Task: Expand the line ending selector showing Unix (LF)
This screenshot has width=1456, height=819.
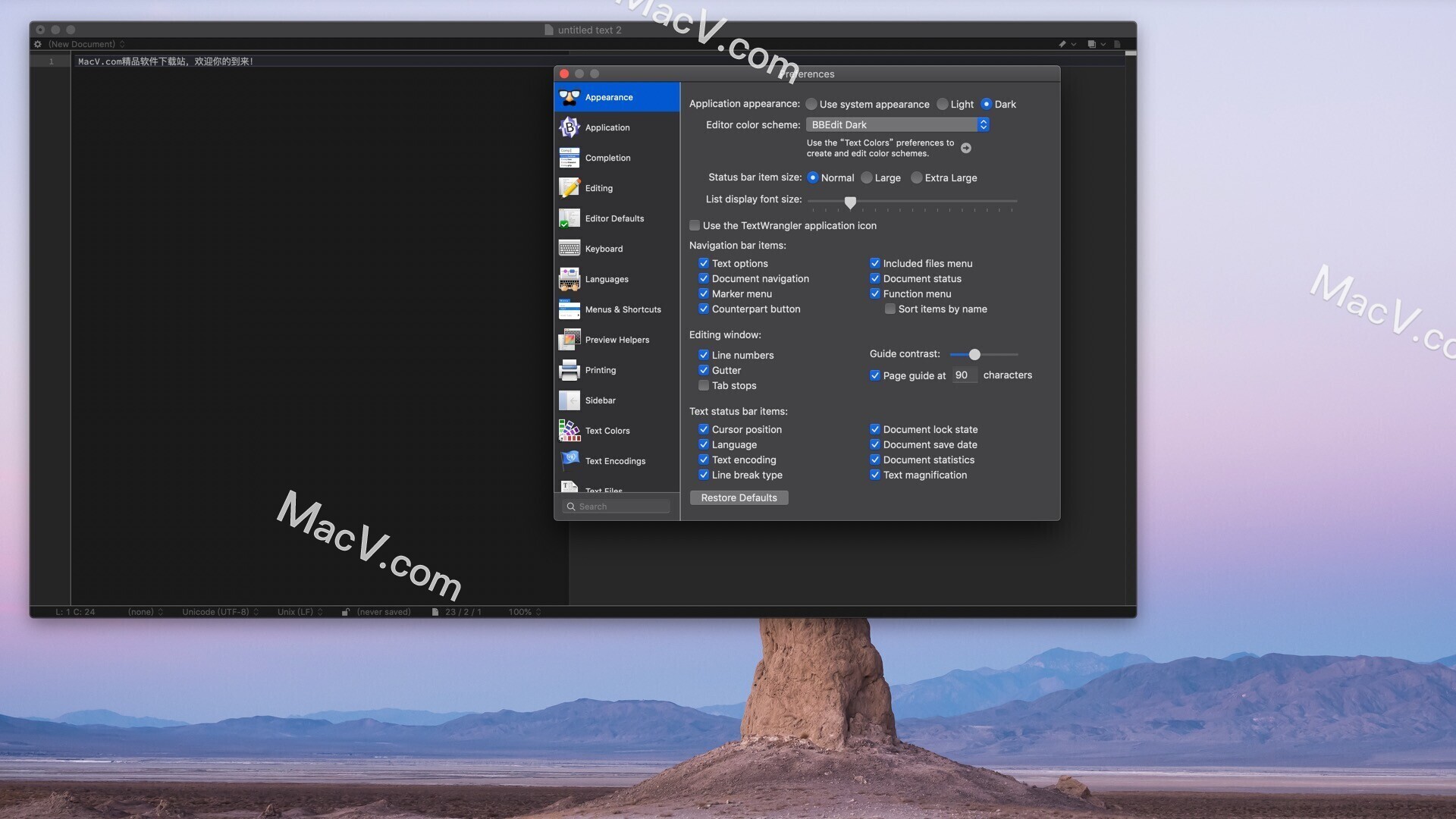Action: point(300,612)
